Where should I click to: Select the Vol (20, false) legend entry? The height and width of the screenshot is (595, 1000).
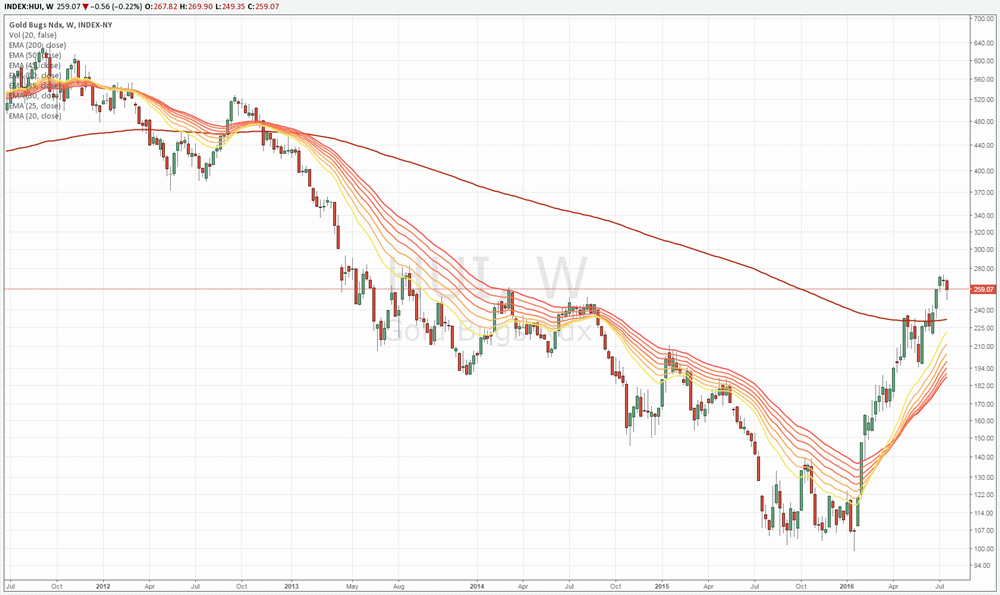click(x=35, y=35)
